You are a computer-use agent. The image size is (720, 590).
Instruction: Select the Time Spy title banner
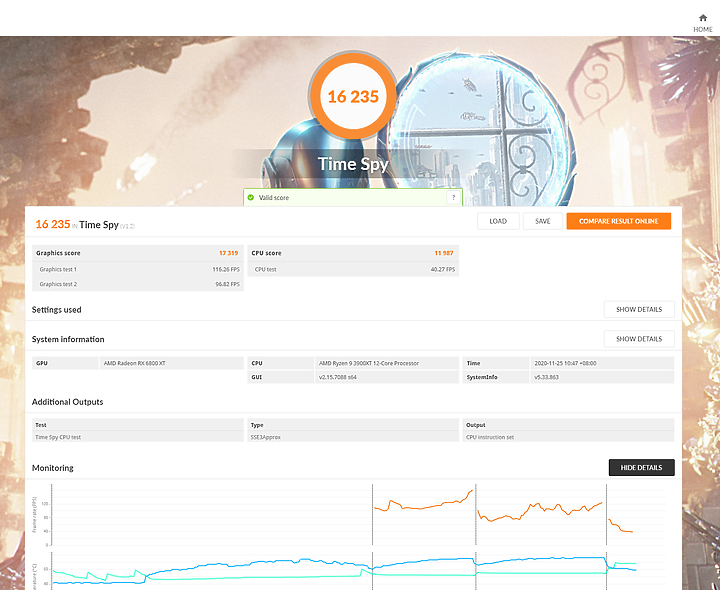point(353,164)
